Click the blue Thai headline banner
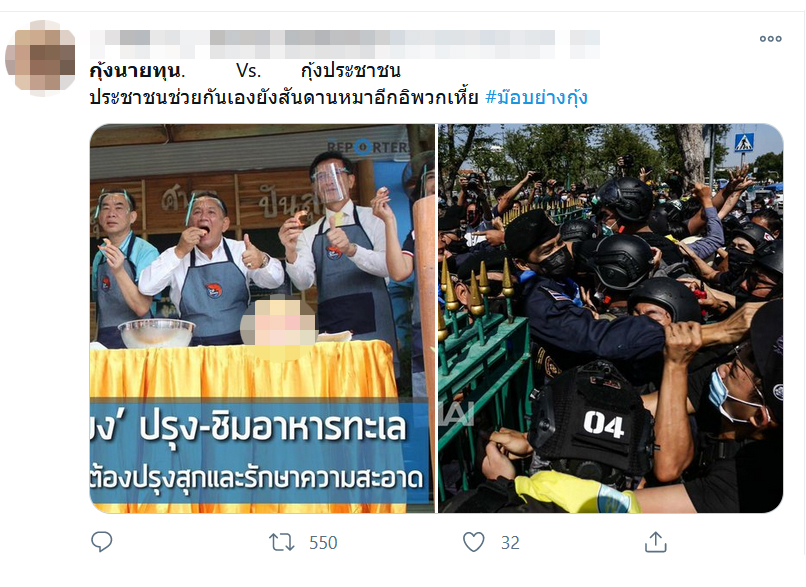Viewport: 806px width, 587px height. [259, 451]
